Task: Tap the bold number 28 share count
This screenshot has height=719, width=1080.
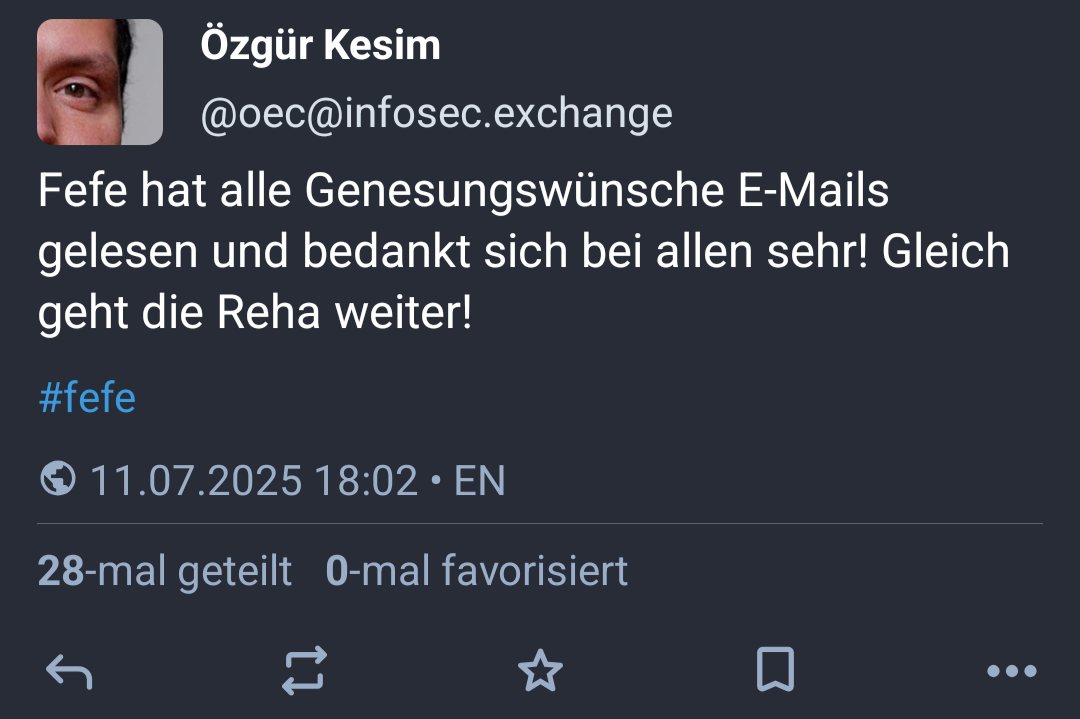Action: tap(60, 571)
